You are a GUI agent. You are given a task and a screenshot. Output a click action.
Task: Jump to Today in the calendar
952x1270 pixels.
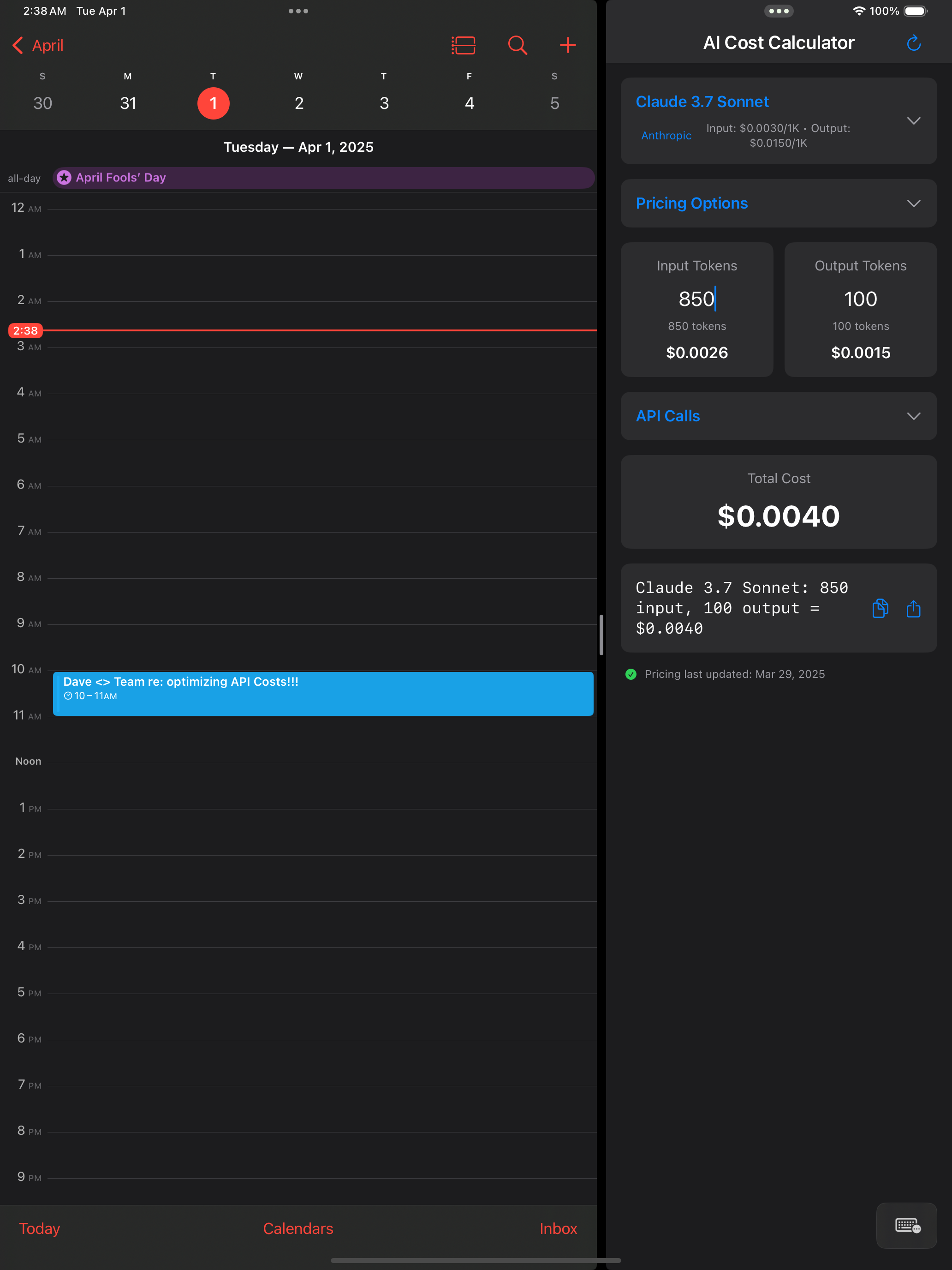[38, 1228]
